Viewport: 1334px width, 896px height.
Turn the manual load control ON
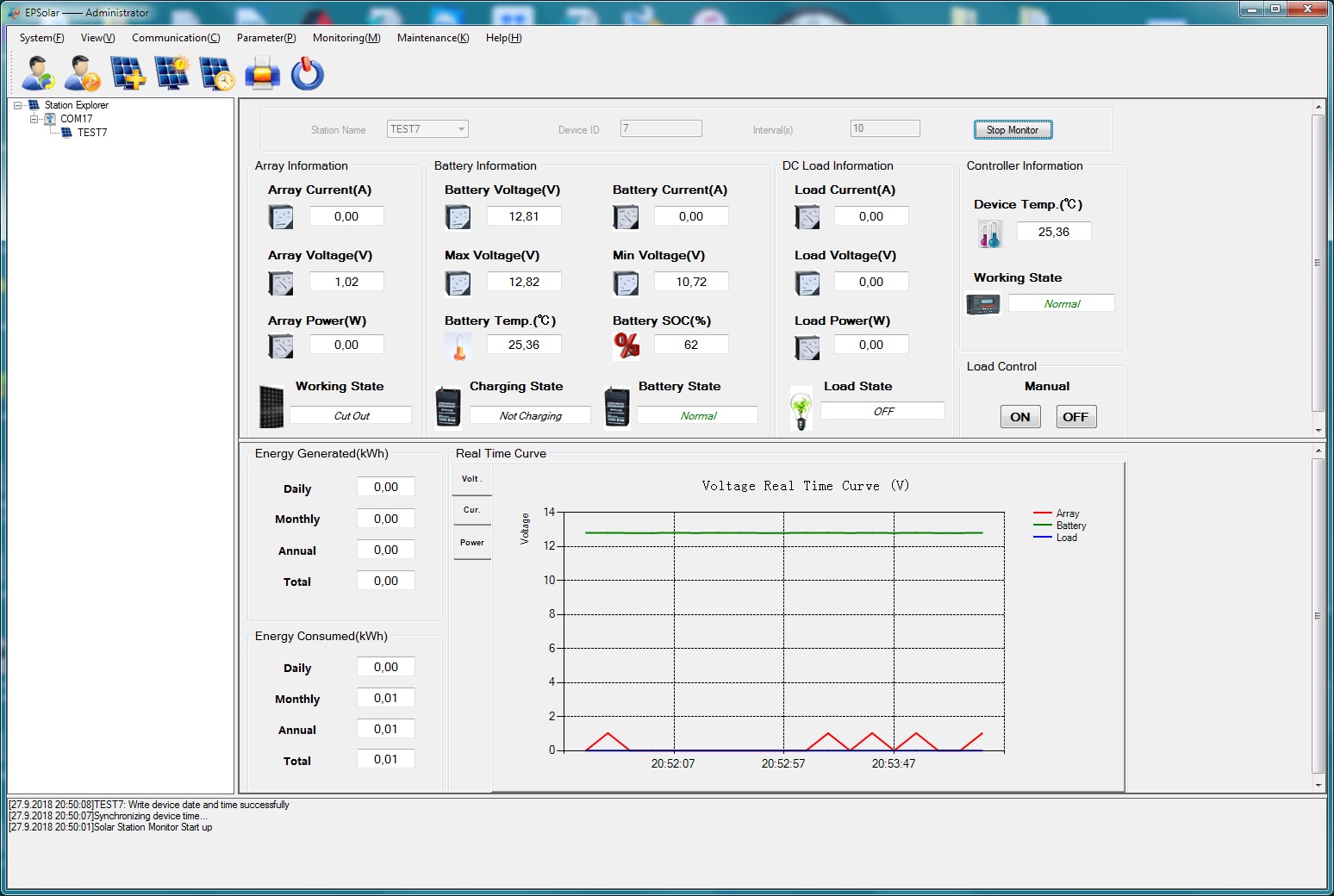[x=1019, y=417]
